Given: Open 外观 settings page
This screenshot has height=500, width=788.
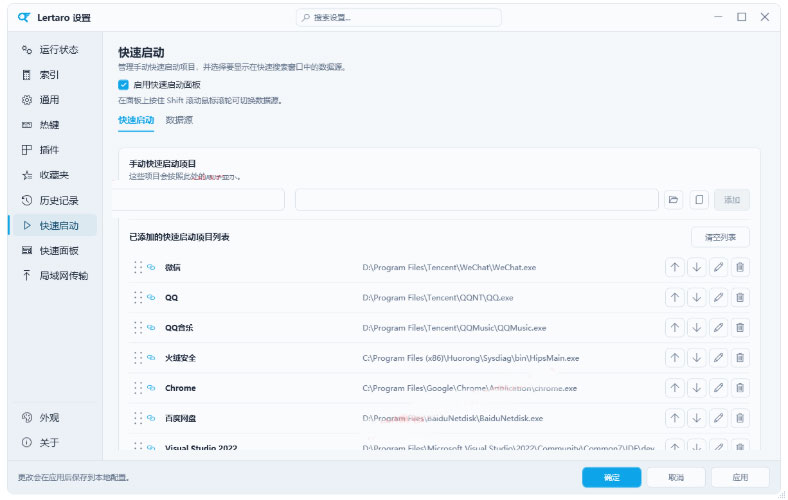Looking at the screenshot, I should pyautogui.click(x=53, y=418).
